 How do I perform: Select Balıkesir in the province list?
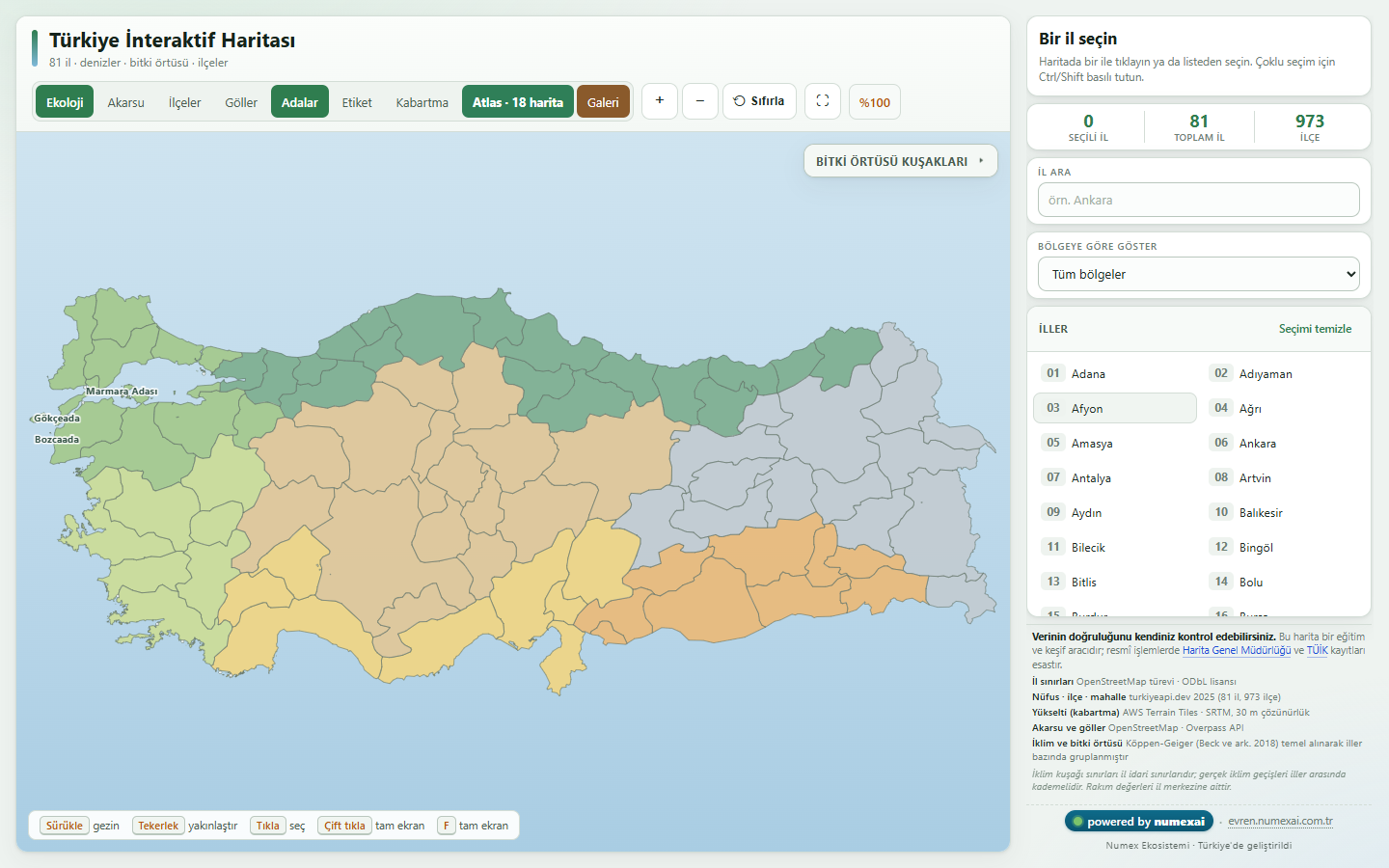1283,512
